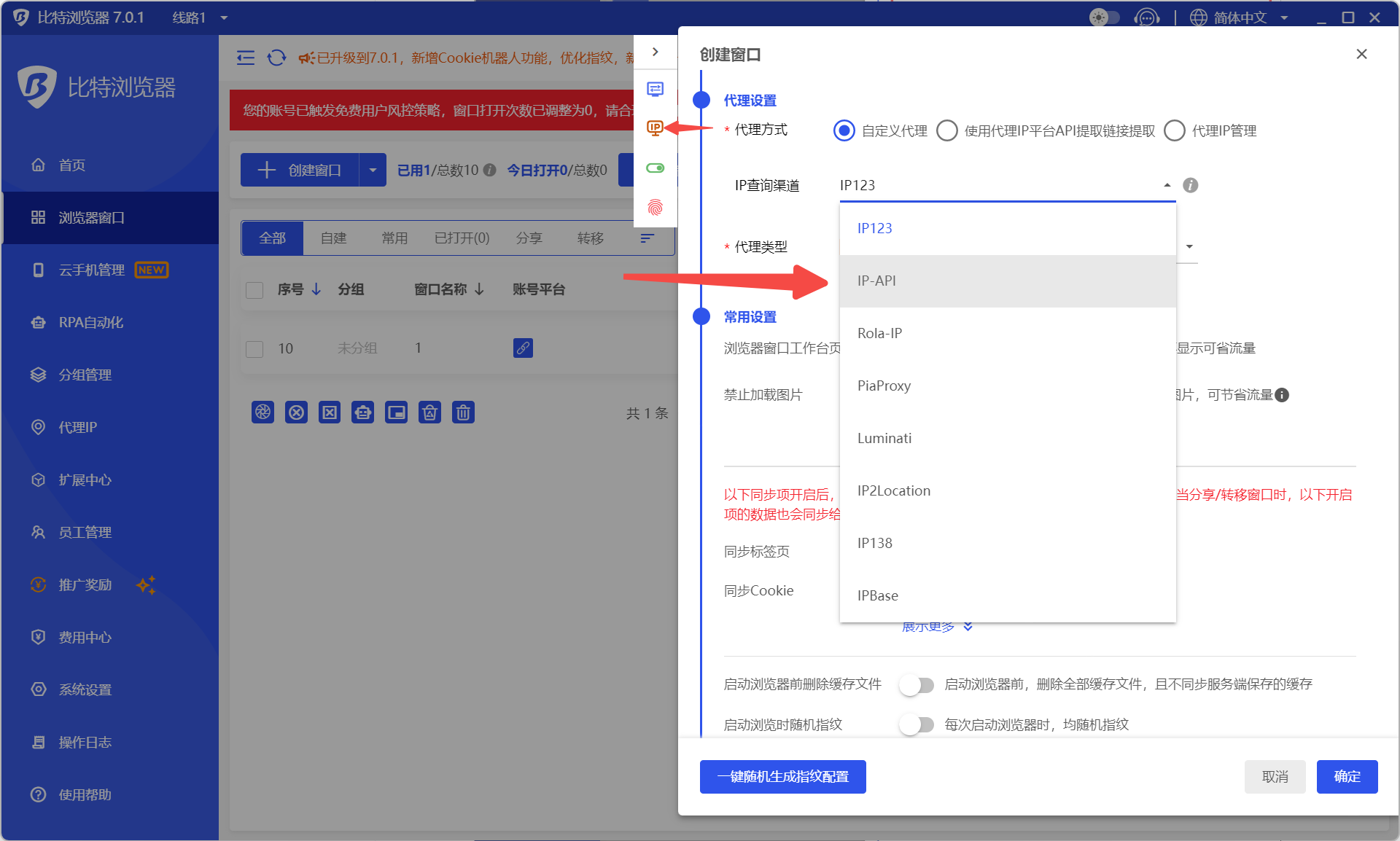Select the 代理IP管理 radio option
This screenshot has height=841, width=1400.
1175,130
